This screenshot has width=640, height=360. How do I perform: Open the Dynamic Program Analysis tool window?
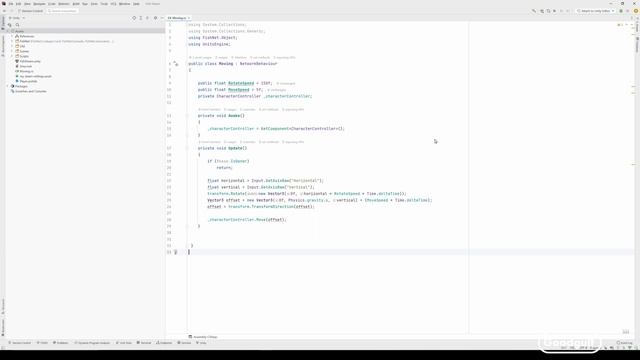point(92,343)
